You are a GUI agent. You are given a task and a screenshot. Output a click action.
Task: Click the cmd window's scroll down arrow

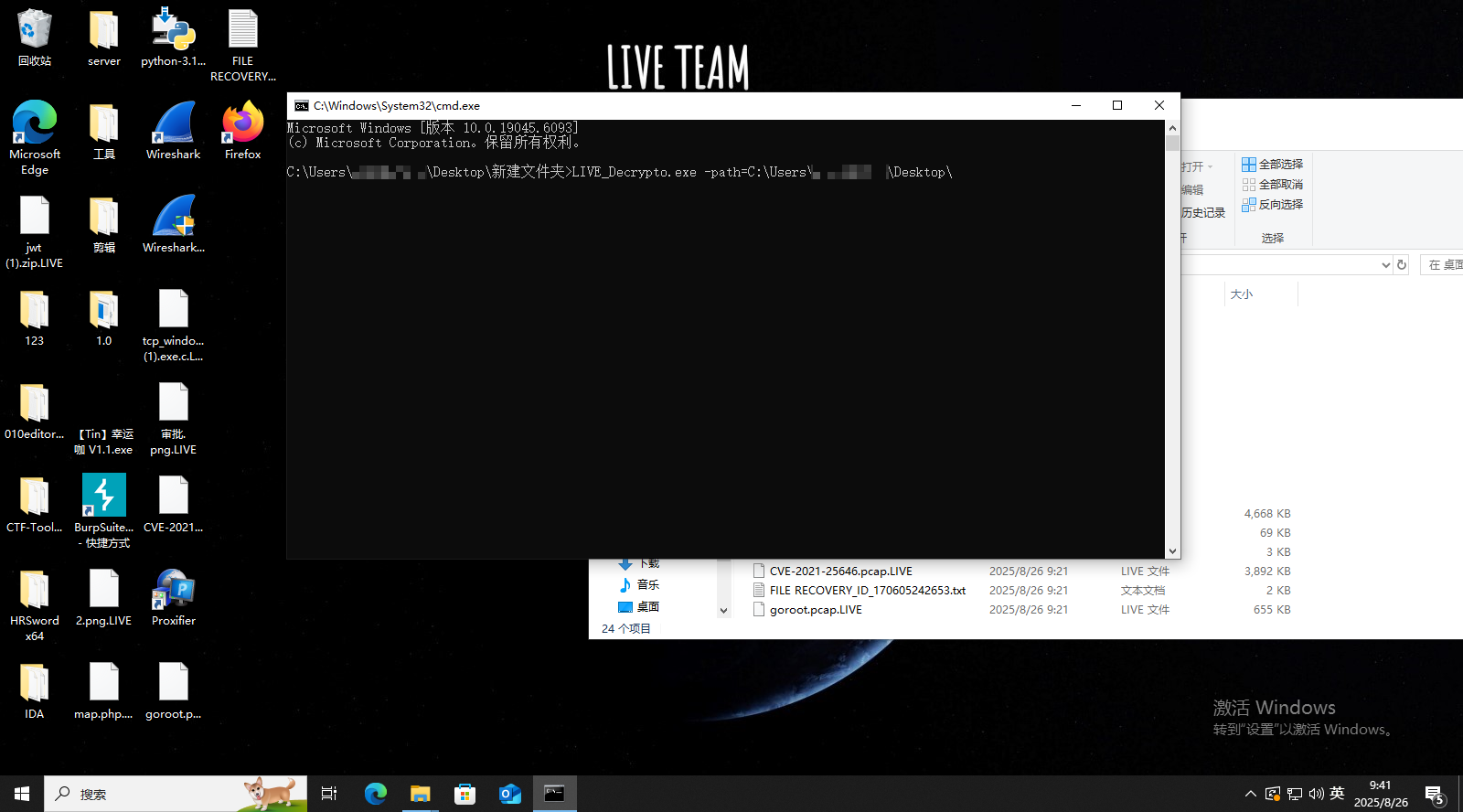[x=1172, y=551]
